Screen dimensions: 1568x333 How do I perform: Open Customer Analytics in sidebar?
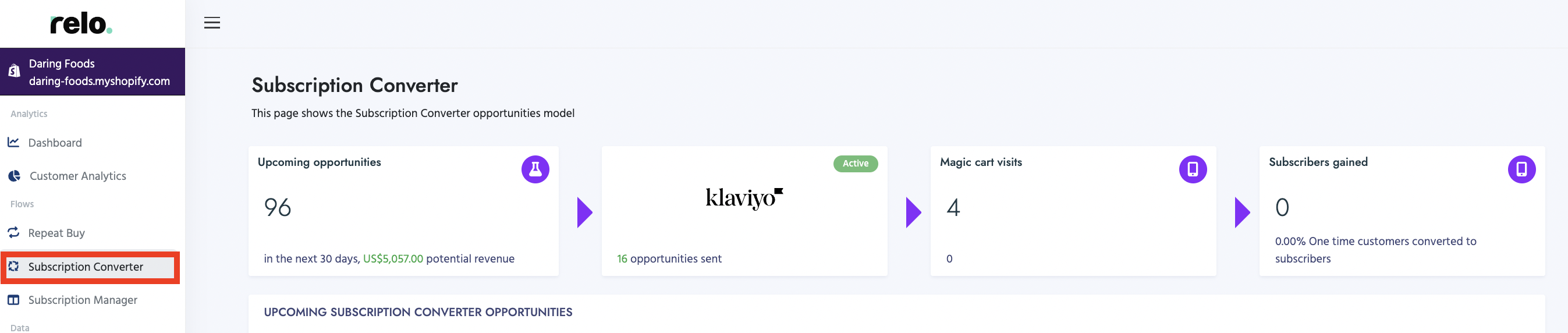coord(78,176)
